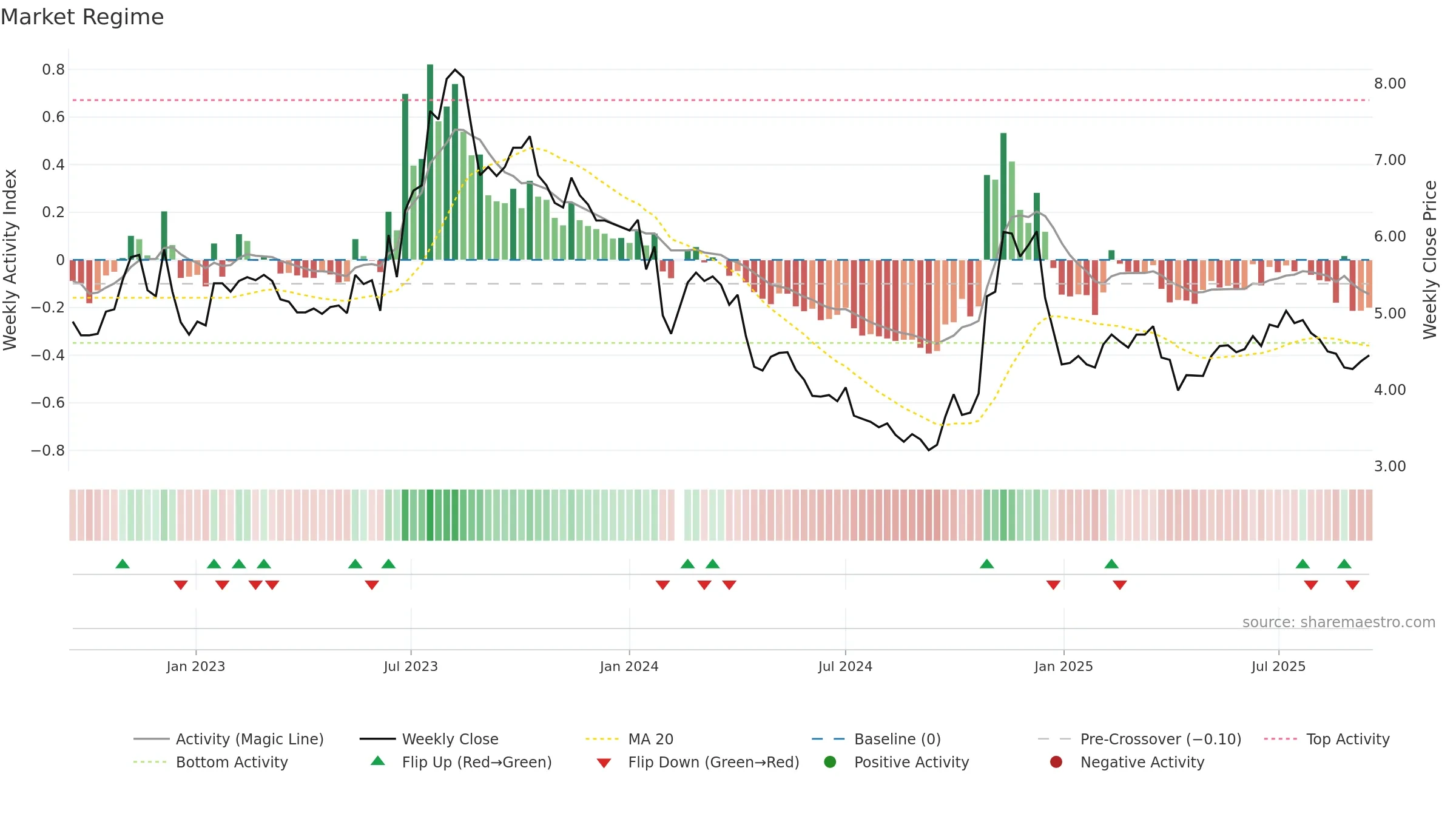
Task: Click the Weekly Activity Index axis title
Action: (10, 260)
